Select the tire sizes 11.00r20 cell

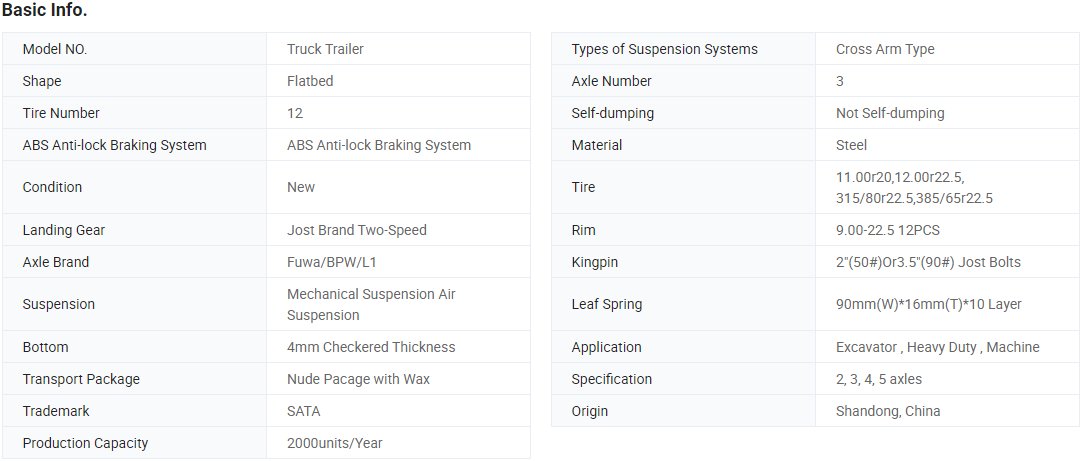(947, 187)
